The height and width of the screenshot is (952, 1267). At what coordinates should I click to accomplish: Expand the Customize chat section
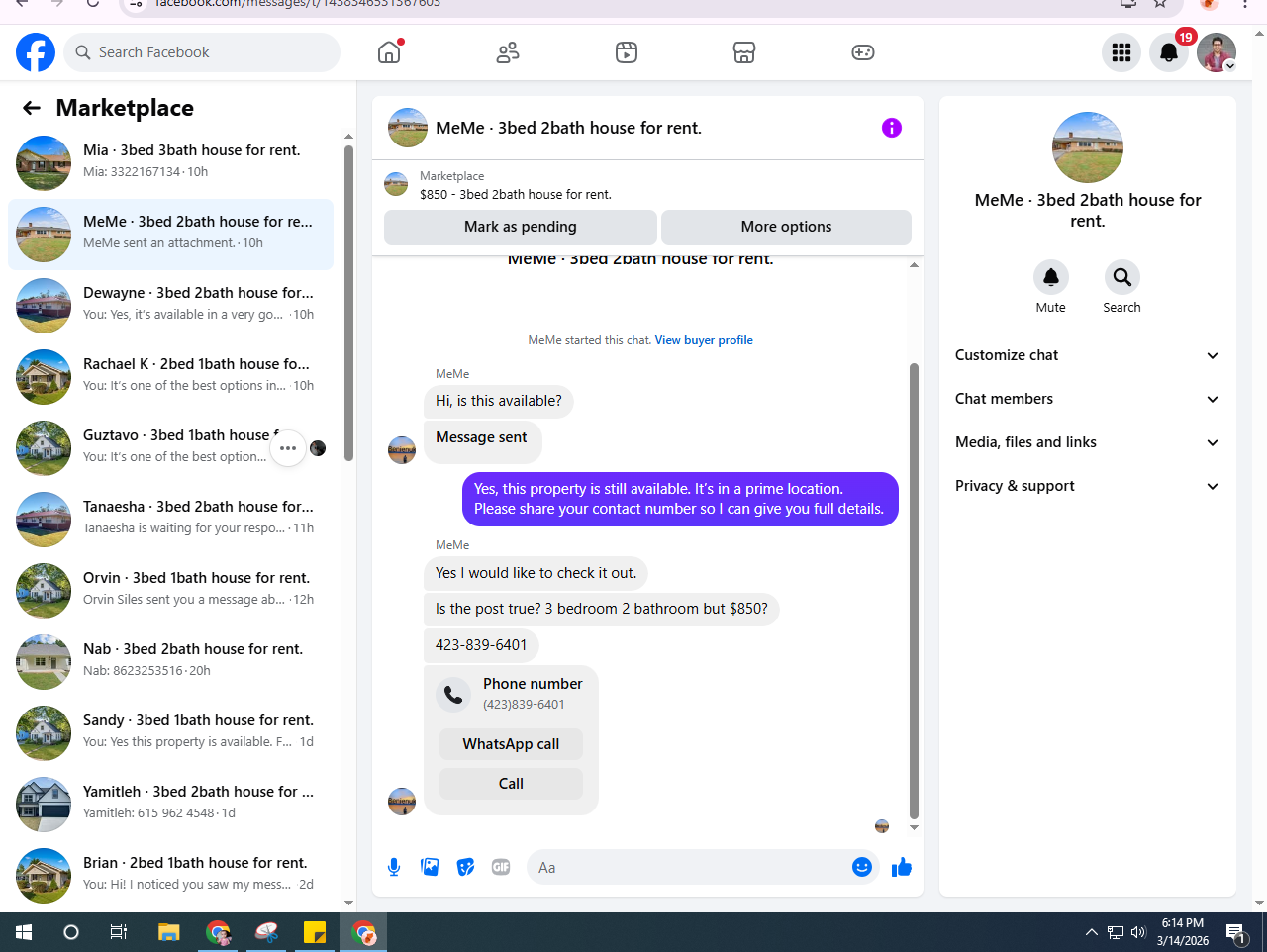click(x=1088, y=355)
